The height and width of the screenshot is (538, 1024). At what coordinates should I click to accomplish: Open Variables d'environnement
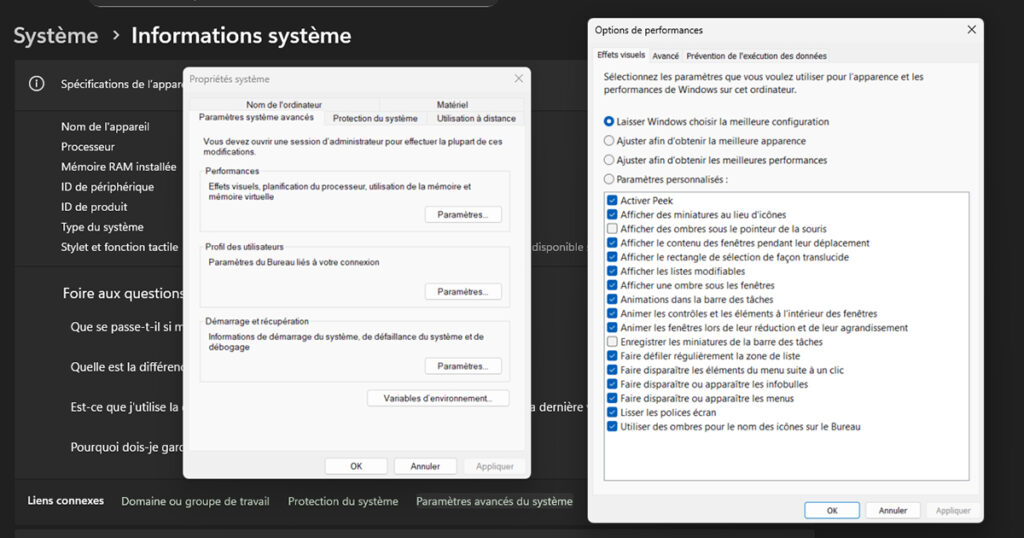[438, 398]
